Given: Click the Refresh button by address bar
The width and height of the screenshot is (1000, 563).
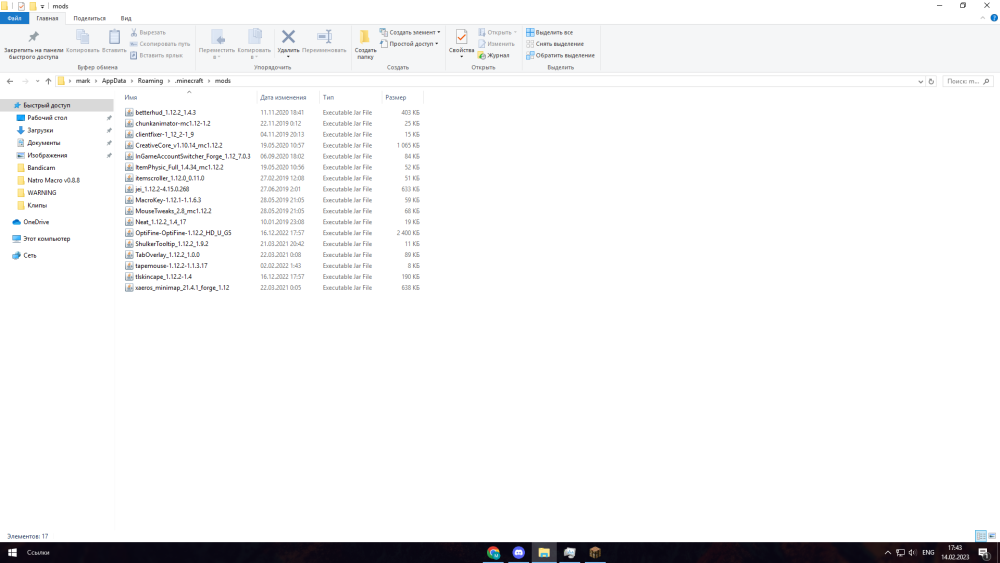Looking at the screenshot, I should pos(931,82).
